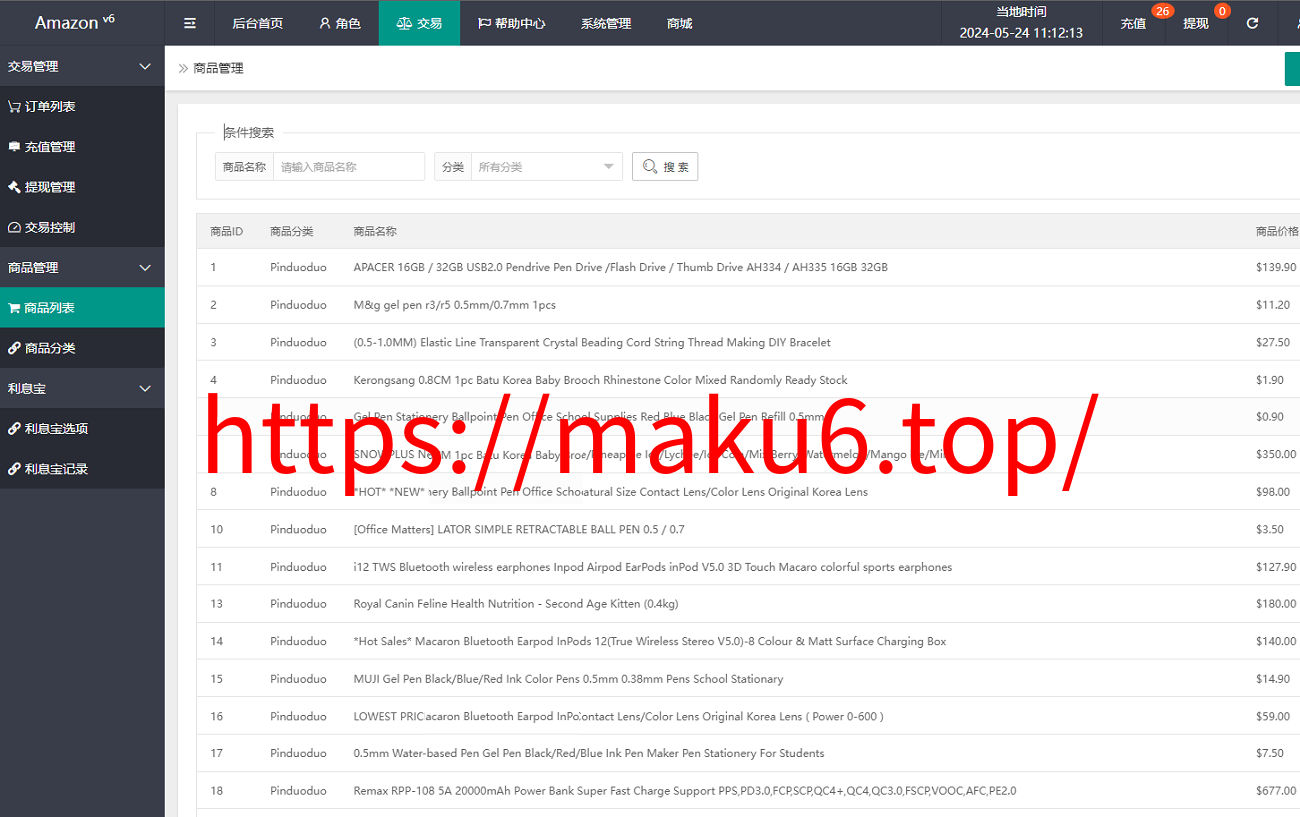Click the $139.90 price cell

click(x=1276, y=267)
